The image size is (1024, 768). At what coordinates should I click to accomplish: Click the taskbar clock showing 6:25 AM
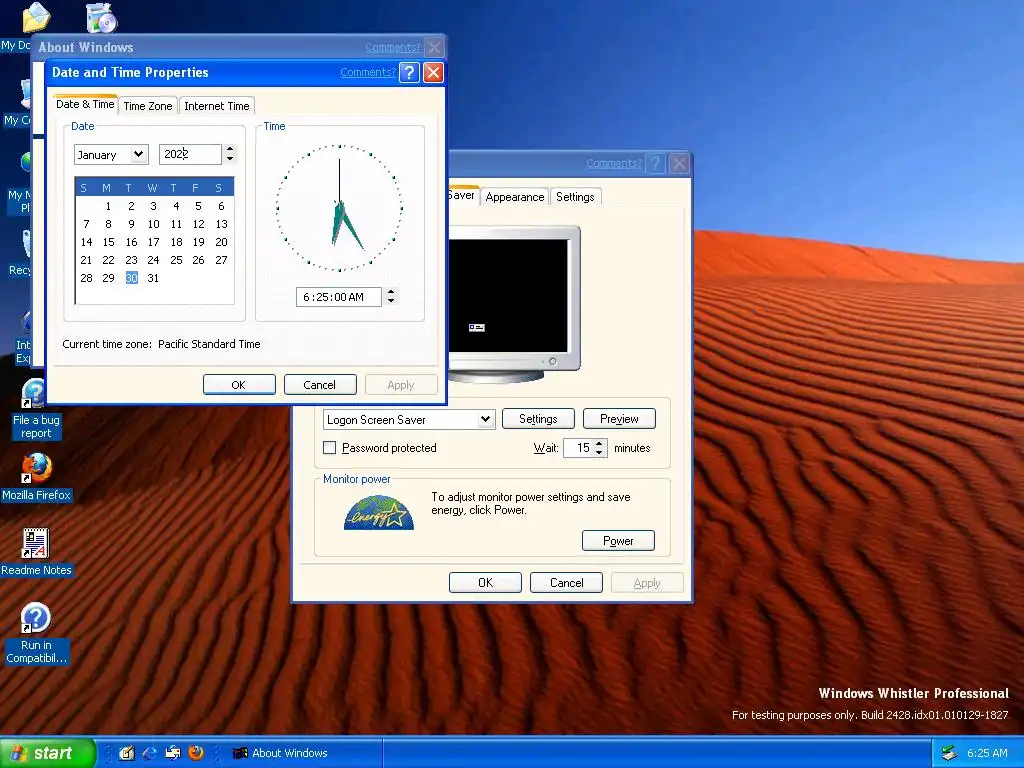point(987,753)
